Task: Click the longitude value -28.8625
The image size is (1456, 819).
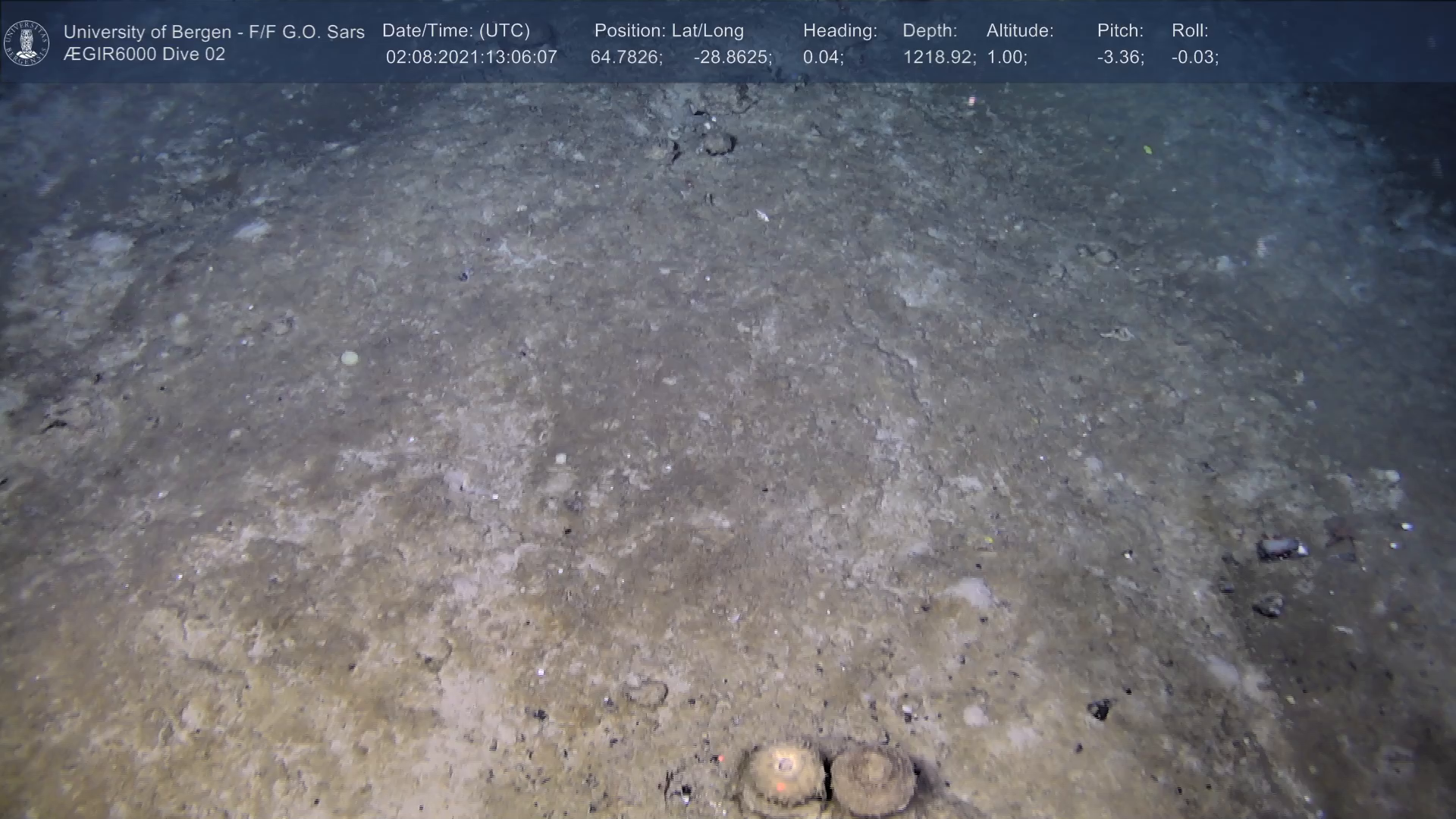Action: 732,58
